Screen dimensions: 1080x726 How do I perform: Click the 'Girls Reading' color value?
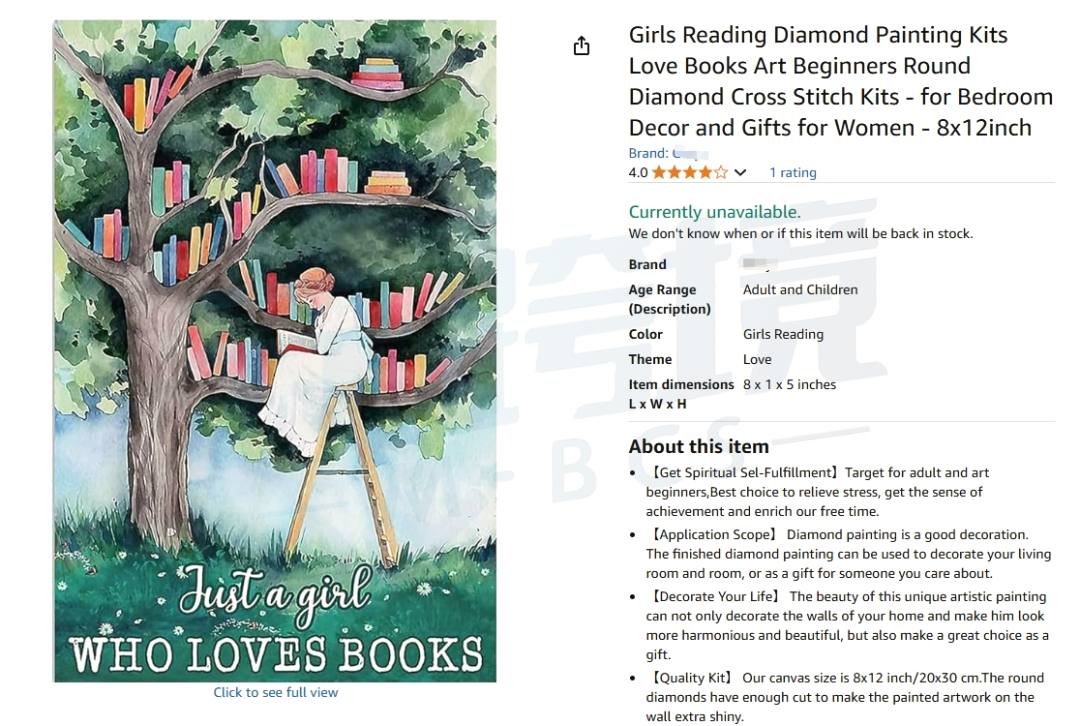click(x=783, y=334)
